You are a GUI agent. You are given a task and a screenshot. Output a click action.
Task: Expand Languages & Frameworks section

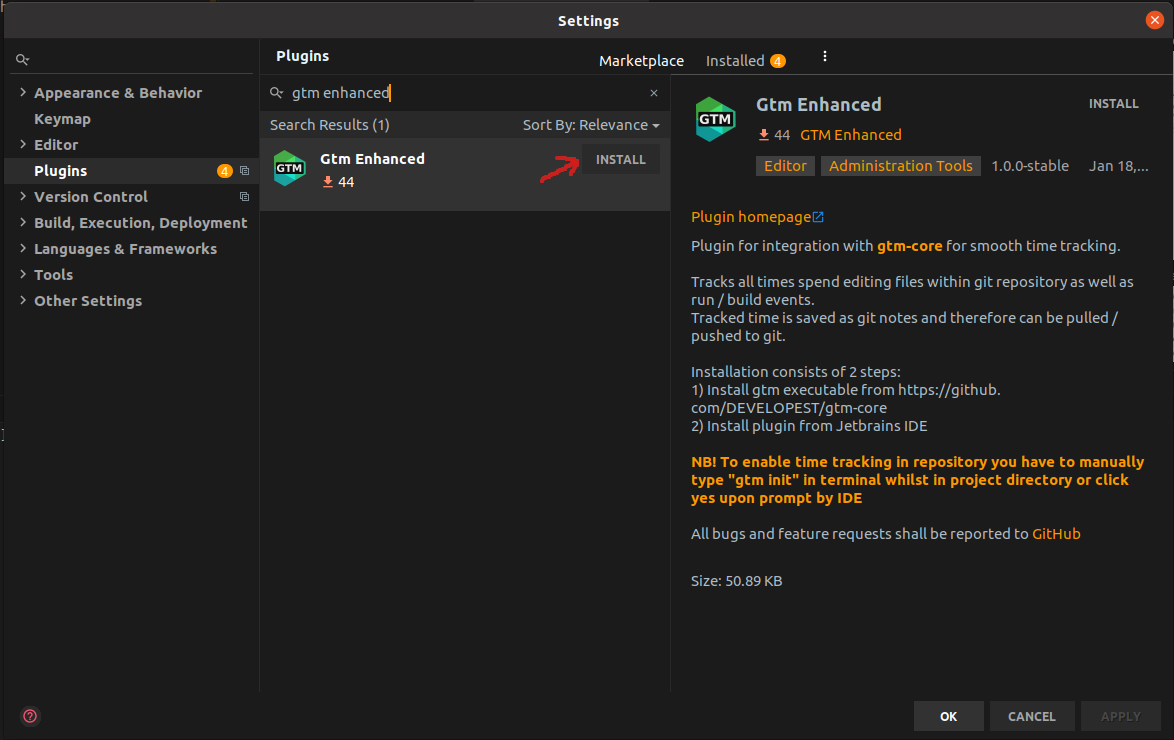coord(23,248)
